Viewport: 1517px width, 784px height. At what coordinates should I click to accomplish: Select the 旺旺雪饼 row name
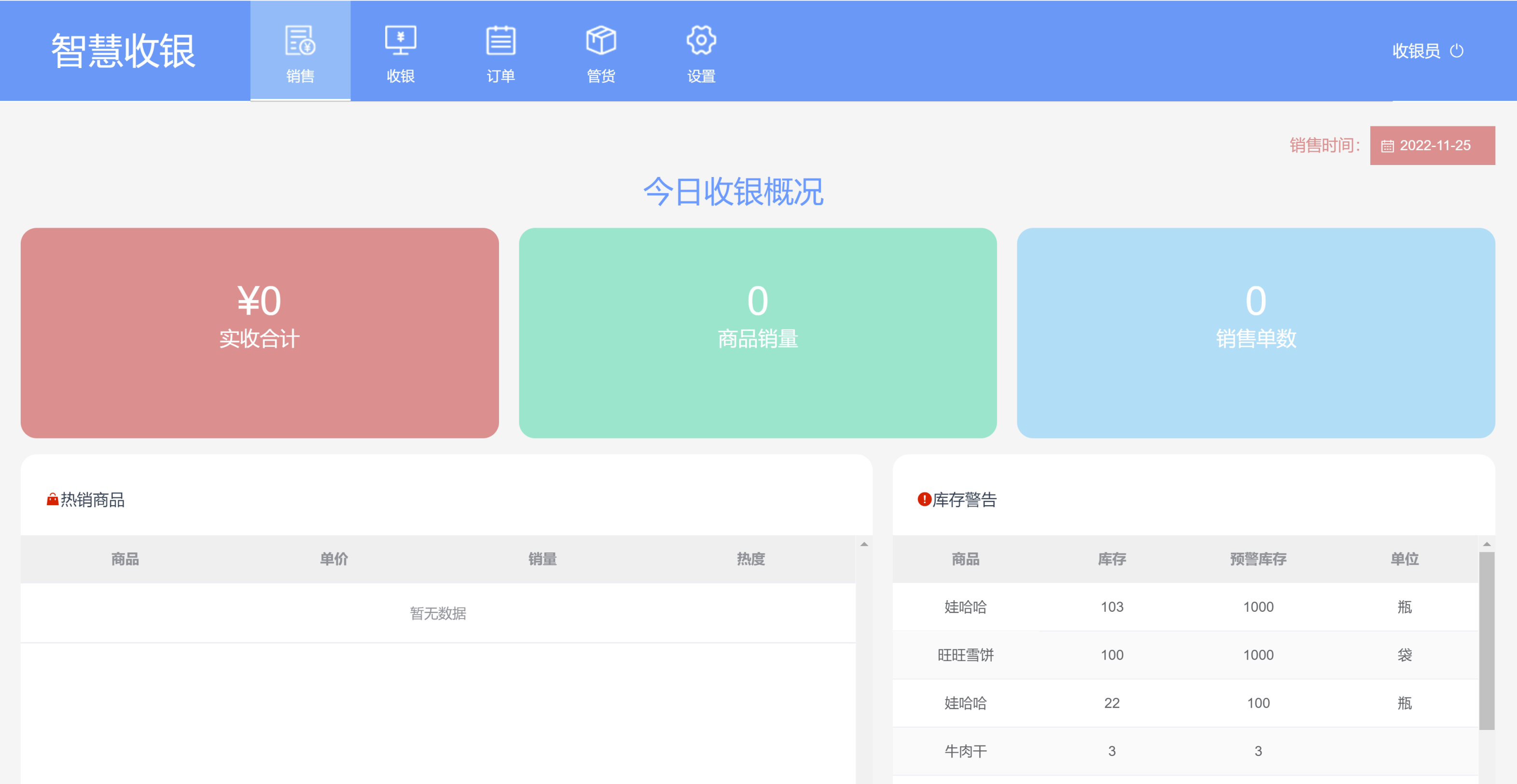[966, 655]
